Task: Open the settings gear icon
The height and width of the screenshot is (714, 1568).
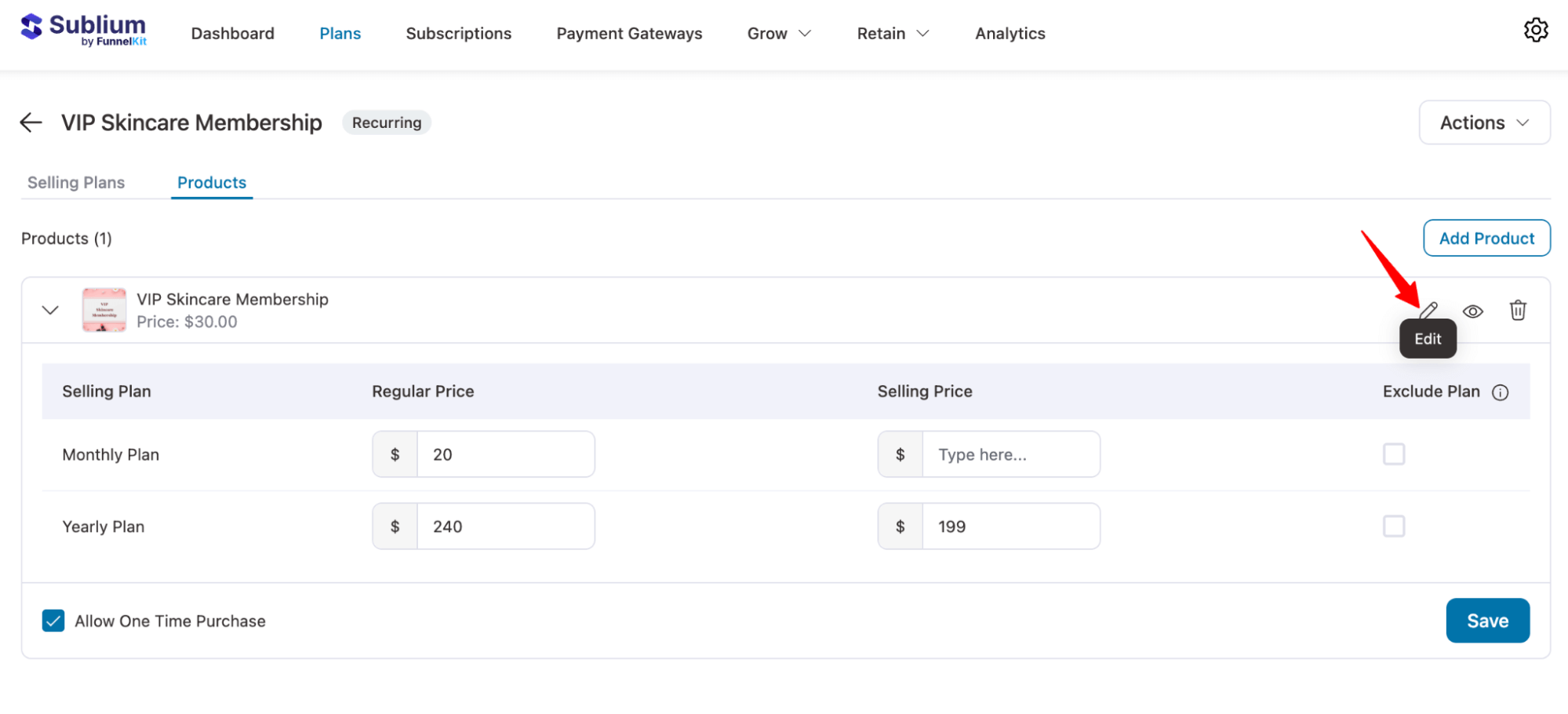Action: click(1536, 30)
